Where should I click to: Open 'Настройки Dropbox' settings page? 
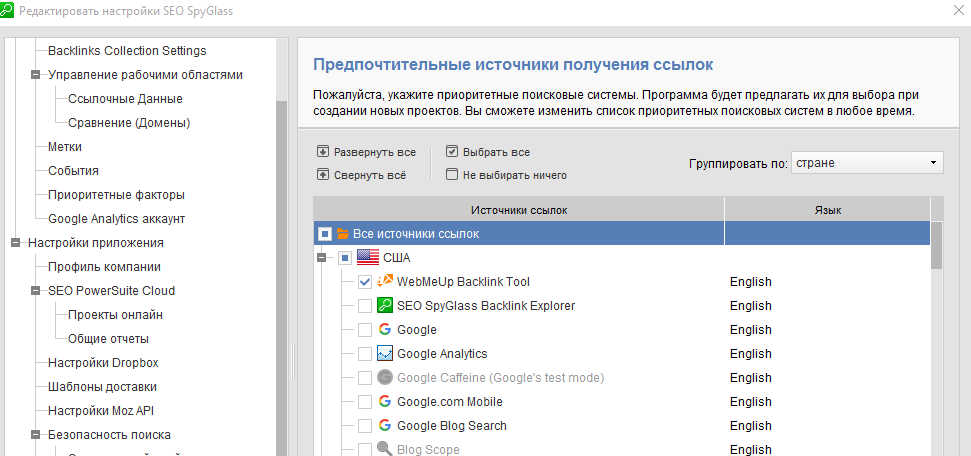[x=103, y=363]
